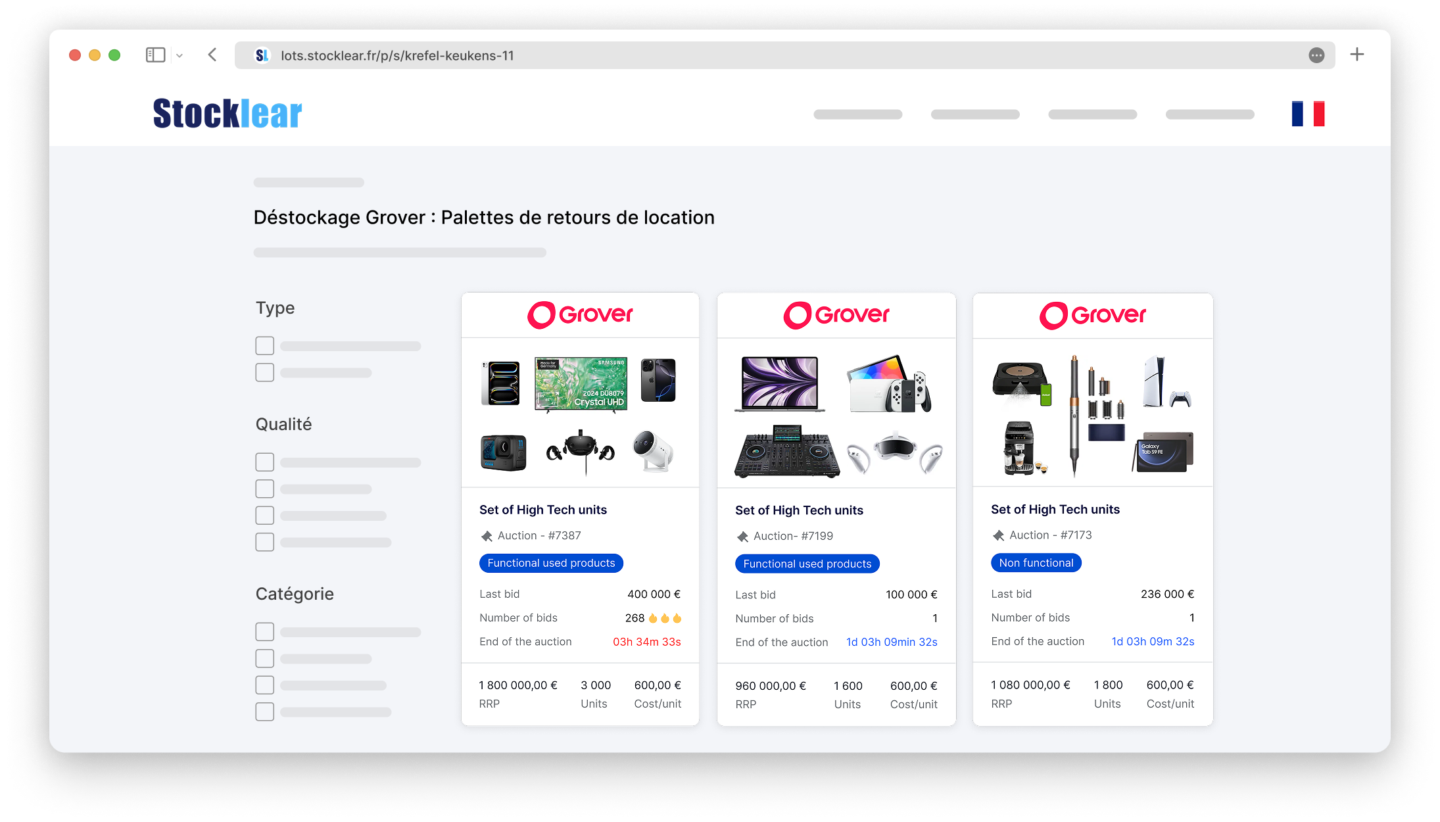Viewport: 1440px width, 822px height.
Task: Click the 100 000 € last bid value
Action: pos(911,595)
